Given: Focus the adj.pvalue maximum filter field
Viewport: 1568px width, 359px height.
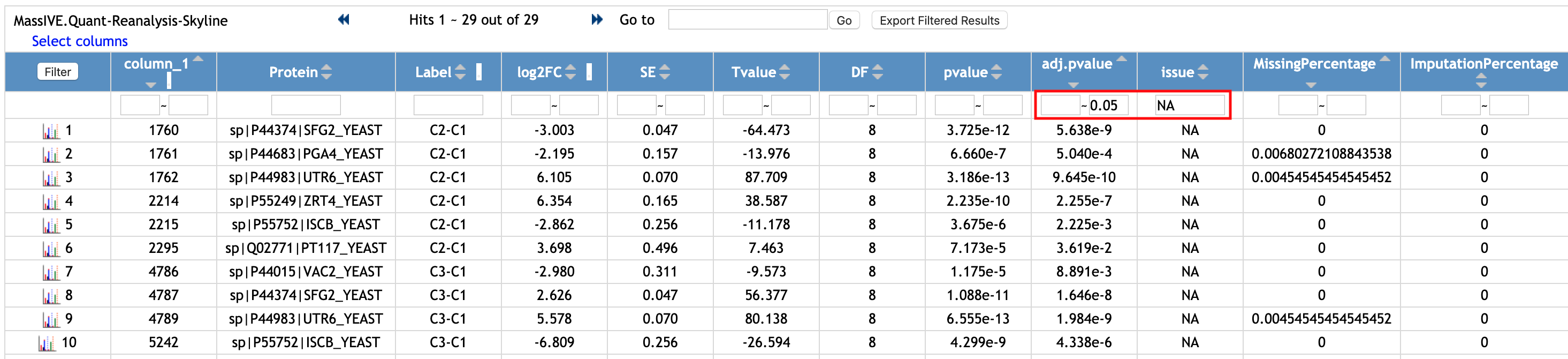Looking at the screenshot, I should click(1108, 106).
